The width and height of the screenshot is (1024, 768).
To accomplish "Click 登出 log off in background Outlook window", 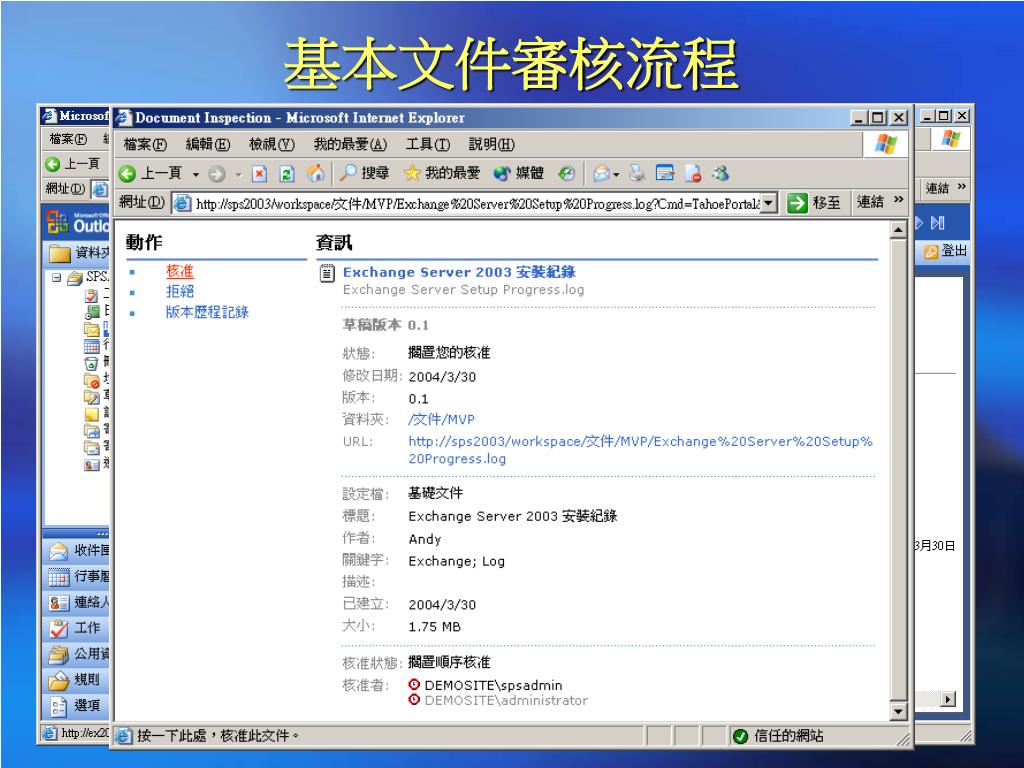I will coord(945,251).
